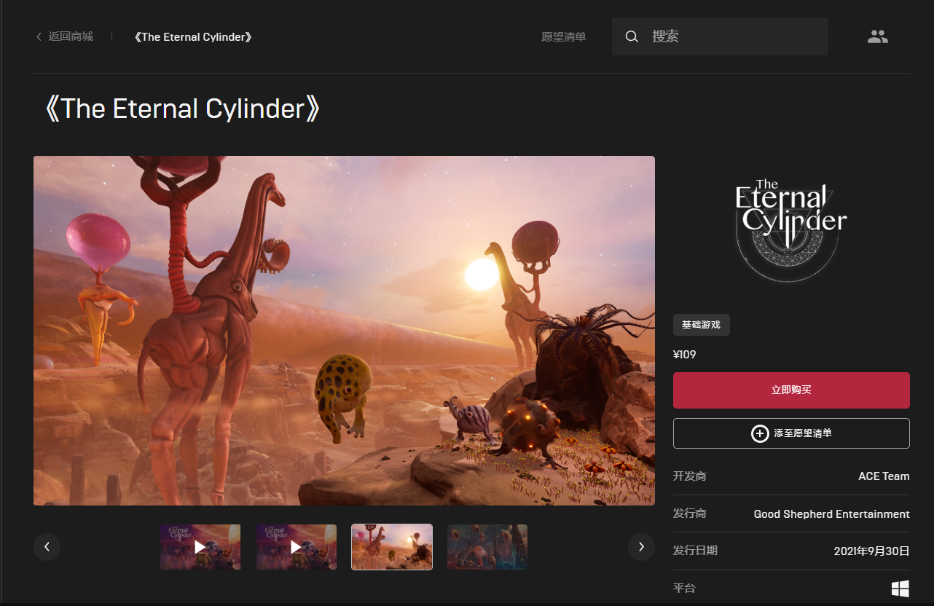Click the red 立即购买 buy now button
This screenshot has width=934, height=606.
click(791, 390)
